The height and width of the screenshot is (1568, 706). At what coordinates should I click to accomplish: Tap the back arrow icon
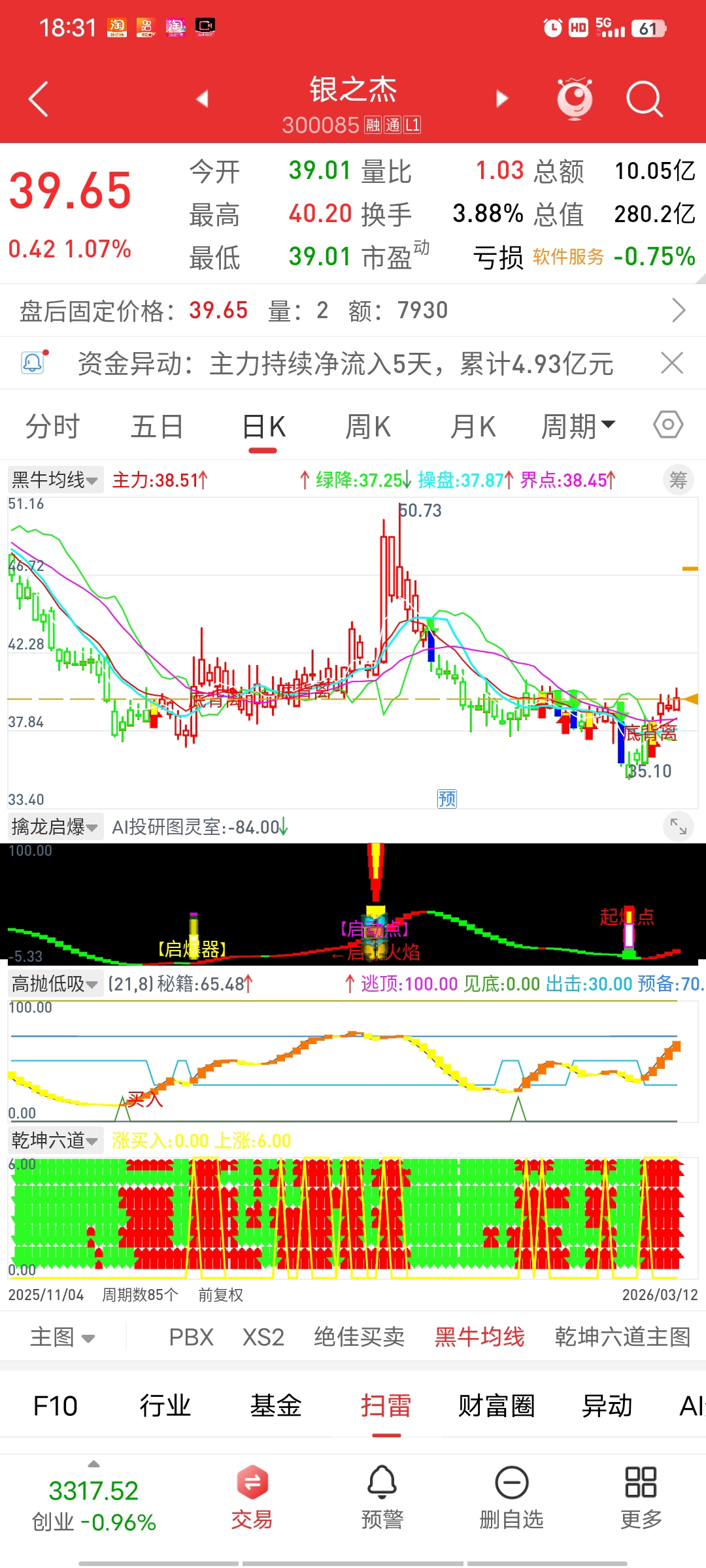(39, 99)
